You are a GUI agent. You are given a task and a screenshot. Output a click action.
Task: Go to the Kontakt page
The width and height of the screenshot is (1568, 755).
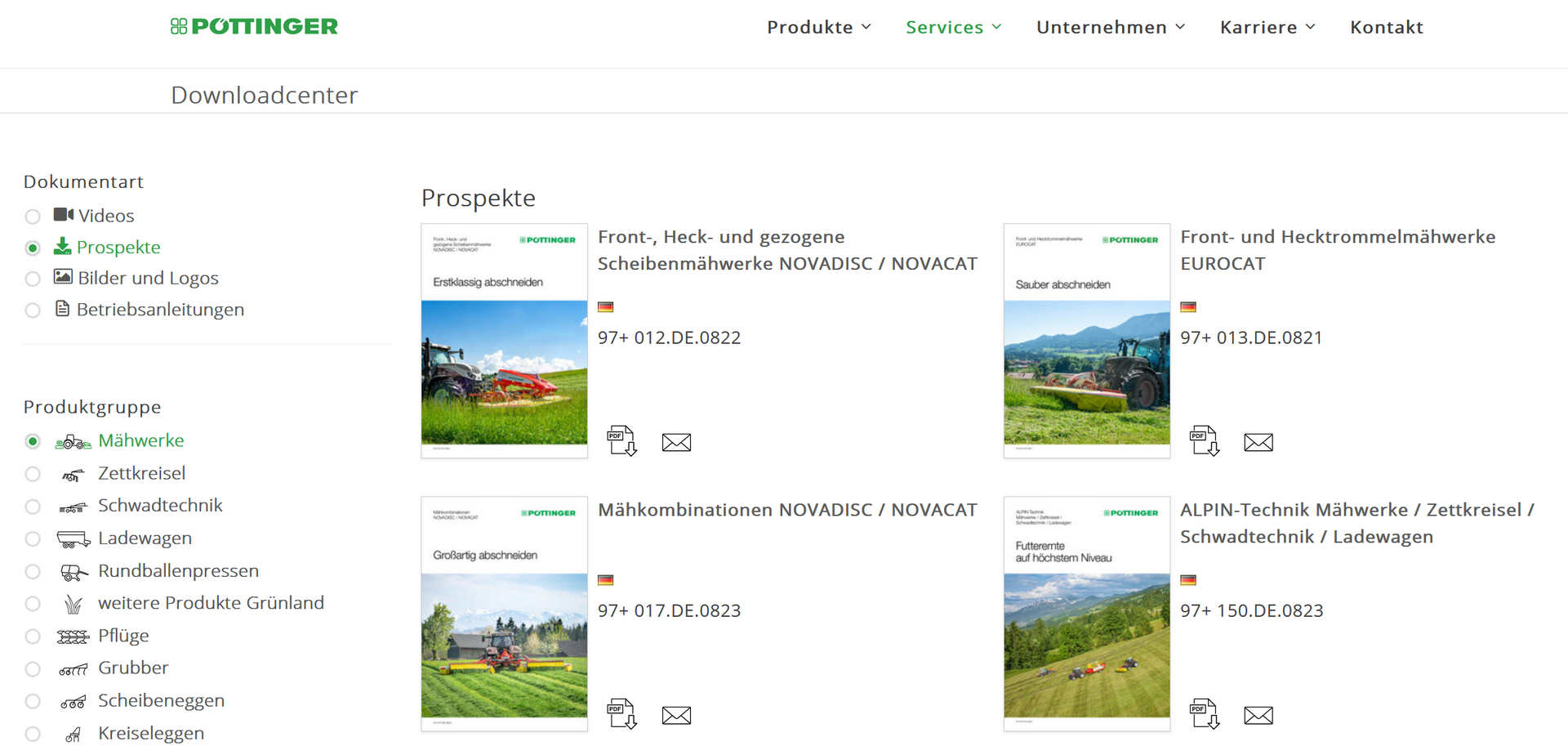tap(1386, 27)
